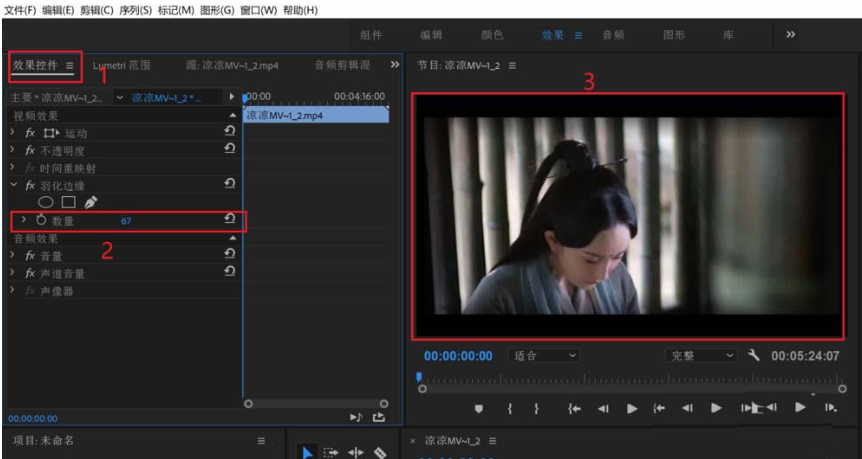862x459 pixels.
Task: Open the 窗口(W) menu
Action: pyautogui.click(x=259, y=10)
